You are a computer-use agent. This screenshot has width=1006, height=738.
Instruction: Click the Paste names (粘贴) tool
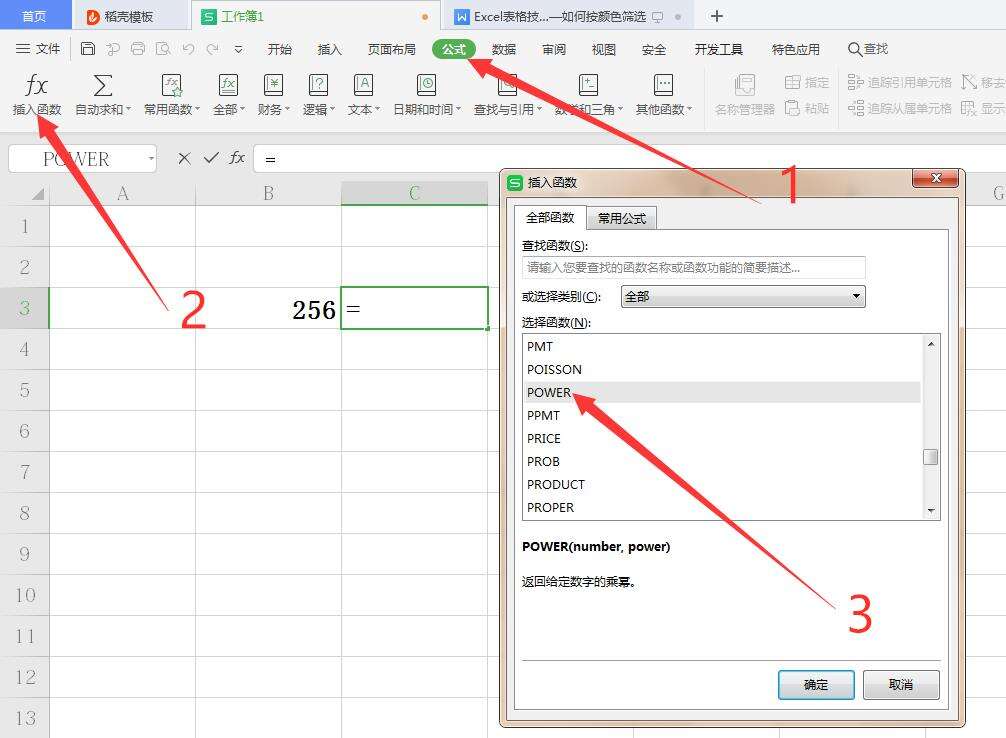point(807,108)
